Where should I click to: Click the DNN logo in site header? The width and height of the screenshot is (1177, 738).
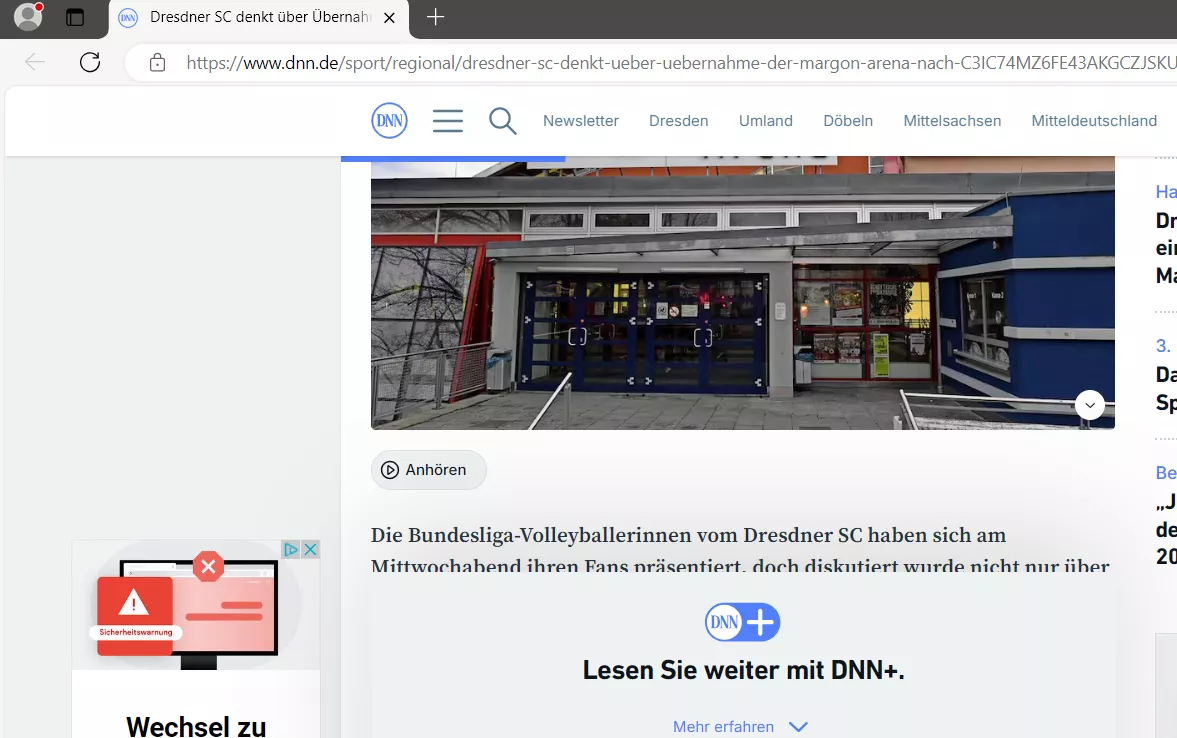click(390, 120)
